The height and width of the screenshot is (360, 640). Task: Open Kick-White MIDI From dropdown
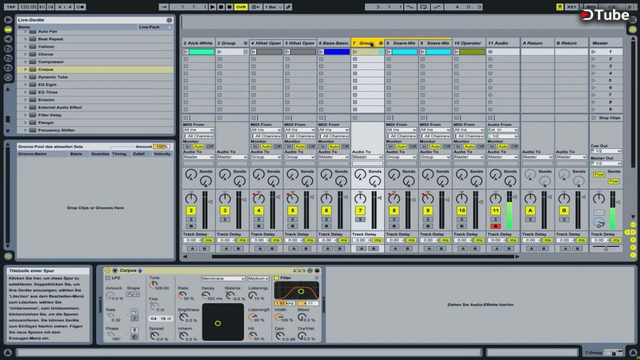[198, 130]
